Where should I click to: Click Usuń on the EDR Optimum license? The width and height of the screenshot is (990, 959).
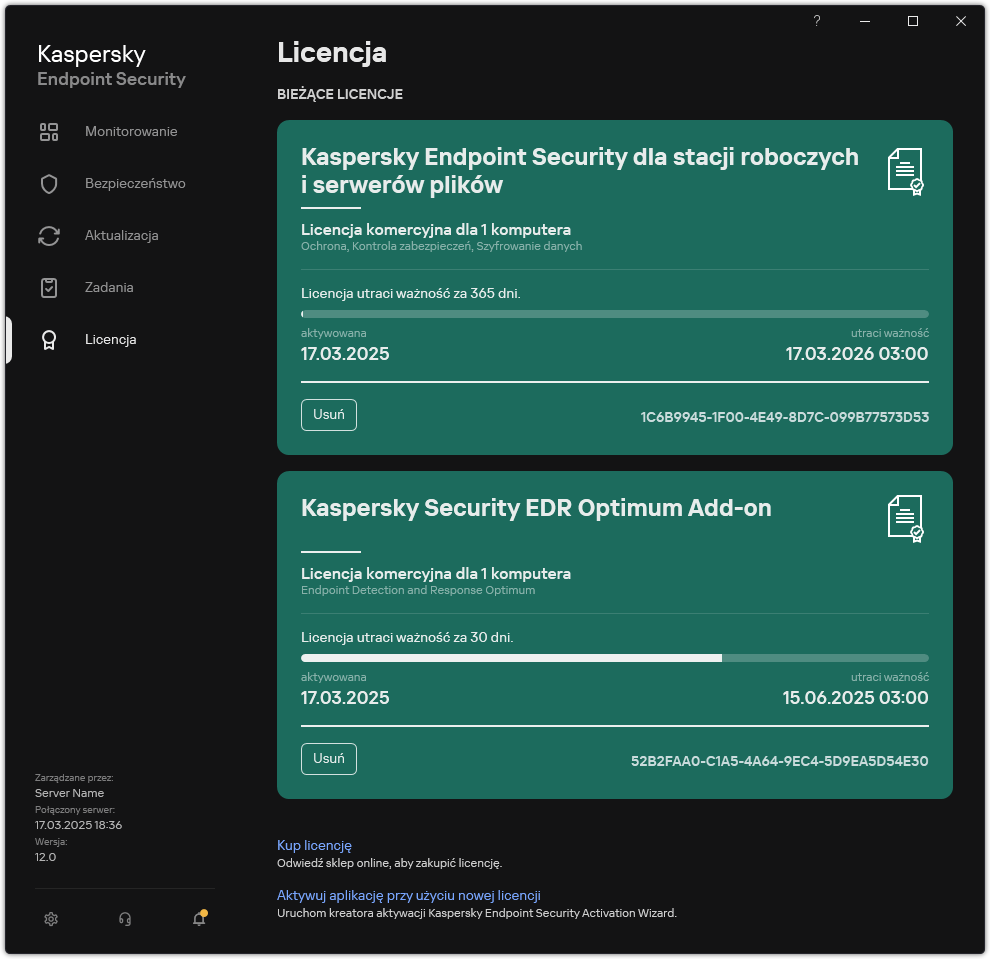coord(329,759)
